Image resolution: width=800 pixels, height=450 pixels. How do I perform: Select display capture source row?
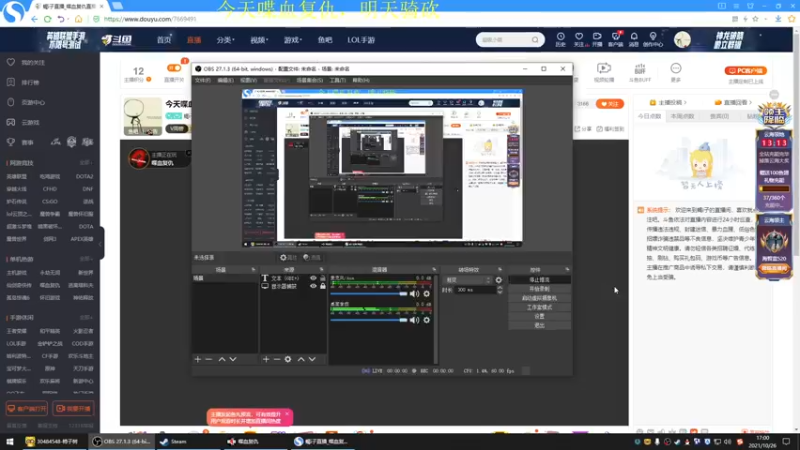tap(293, 286)
